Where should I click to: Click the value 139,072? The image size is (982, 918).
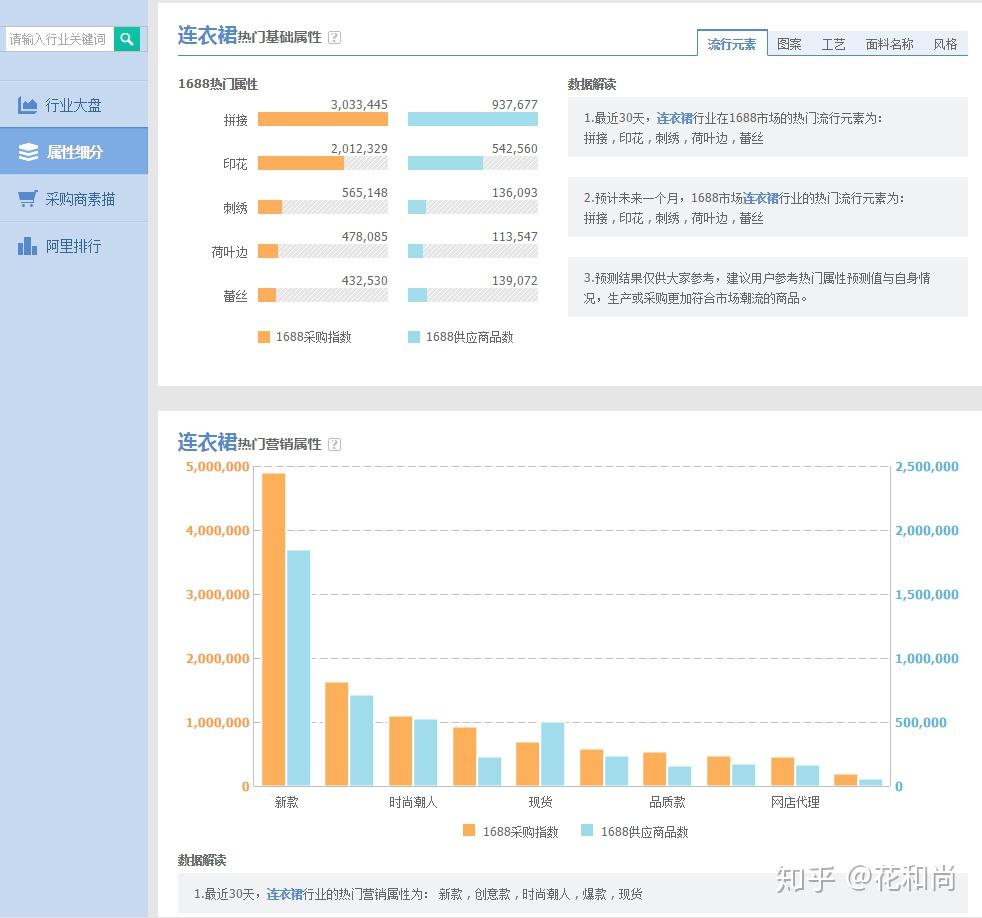[514, 281]
